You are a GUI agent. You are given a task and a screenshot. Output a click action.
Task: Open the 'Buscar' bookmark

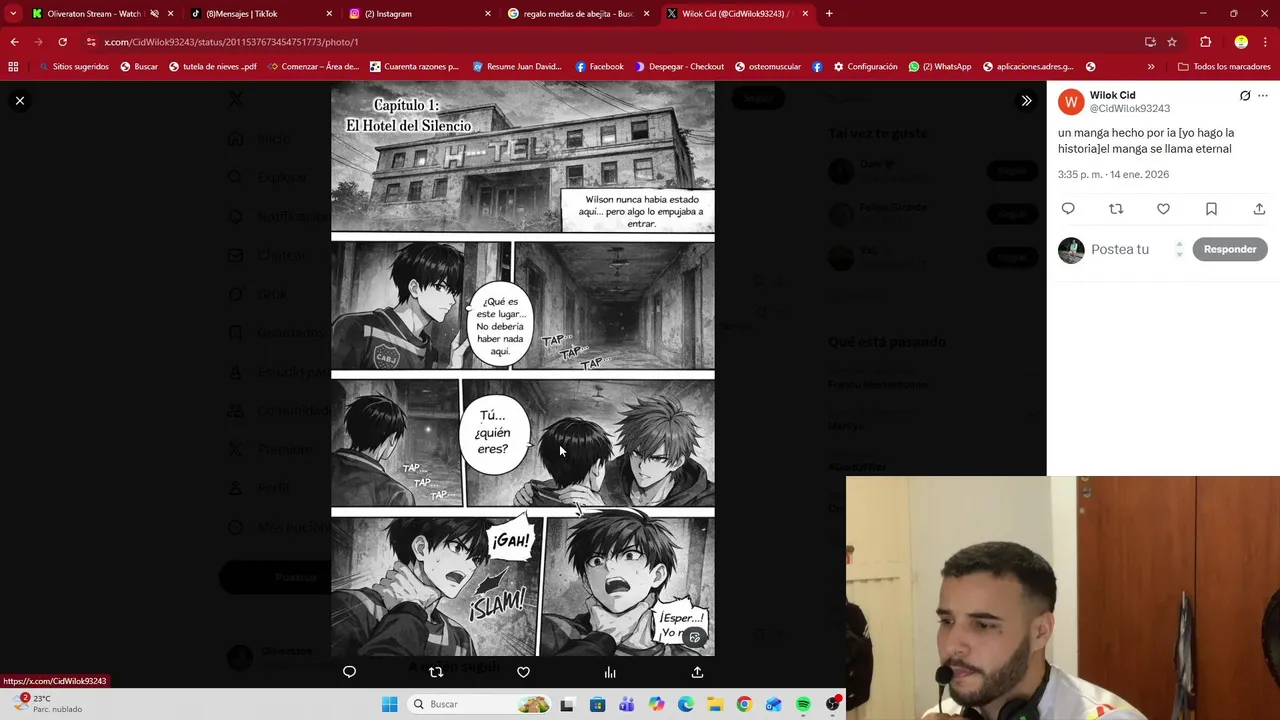click(139, 67)
